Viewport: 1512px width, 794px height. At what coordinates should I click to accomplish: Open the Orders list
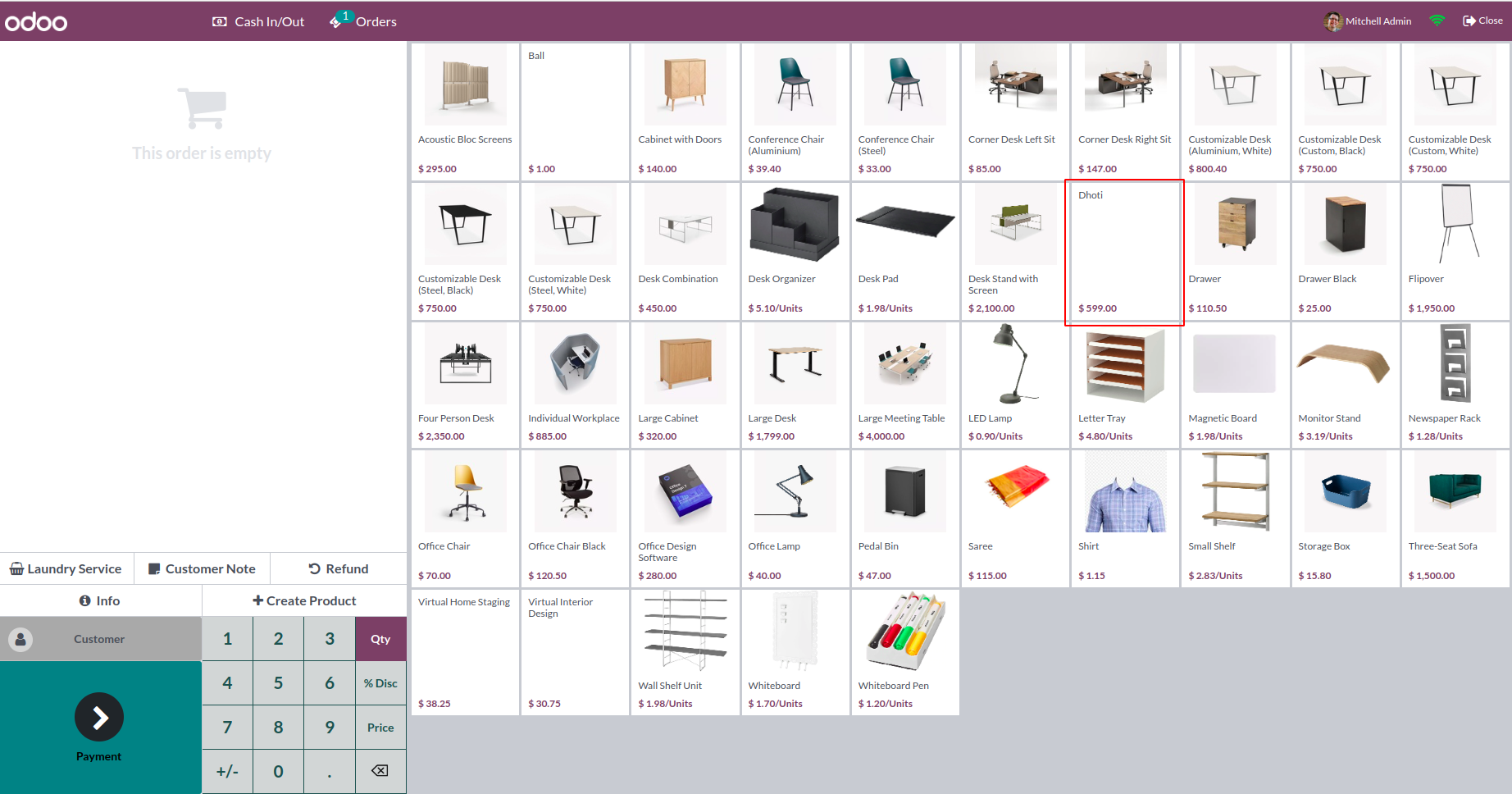click(x=363, y=21)
